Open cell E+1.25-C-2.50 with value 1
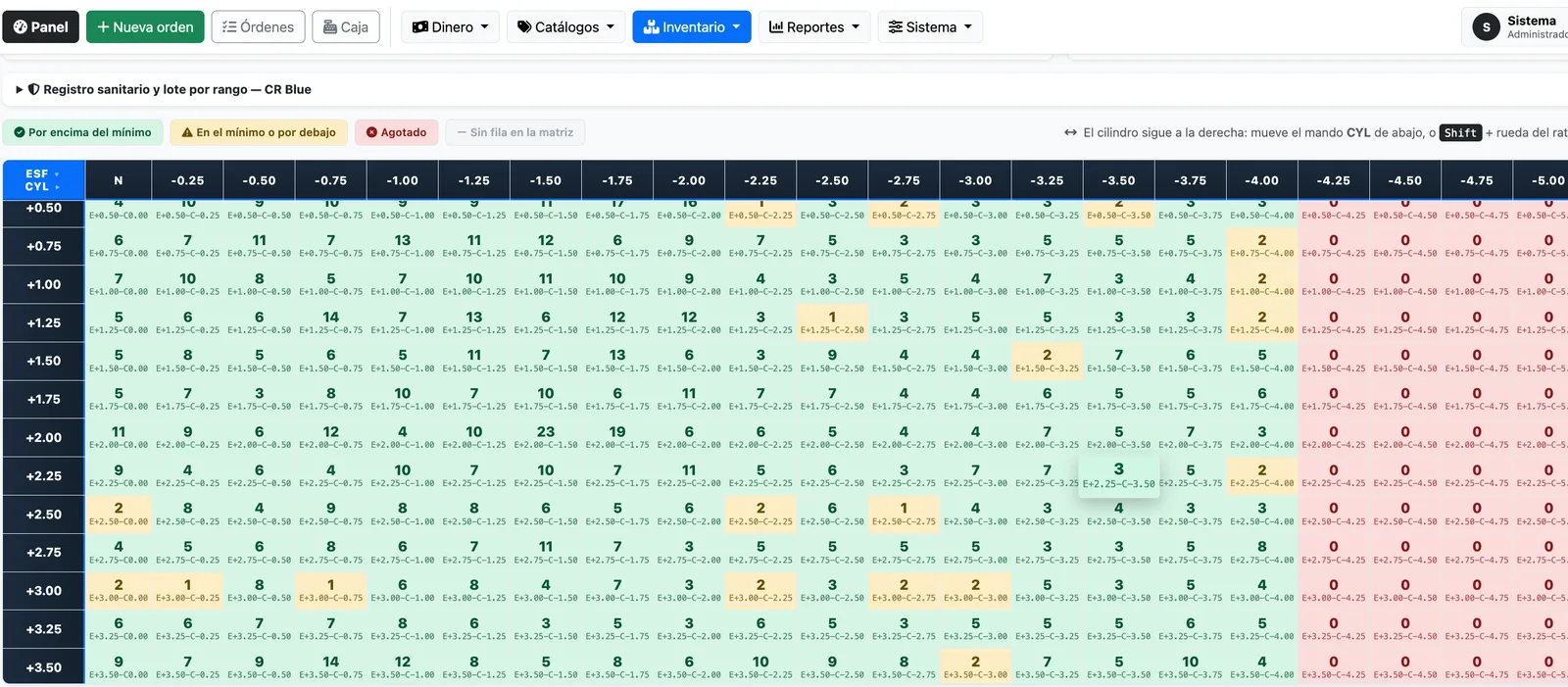This screenshot has height=687, width=1568. 832,322
